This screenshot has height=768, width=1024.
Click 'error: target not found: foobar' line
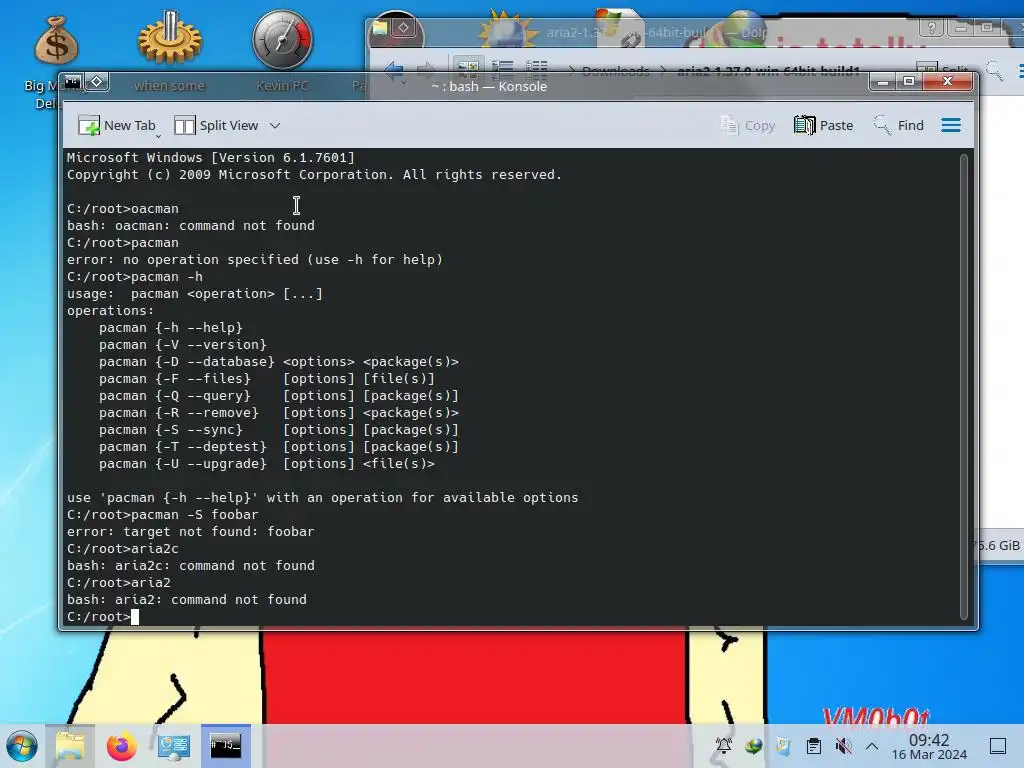(x=191, y=532)
